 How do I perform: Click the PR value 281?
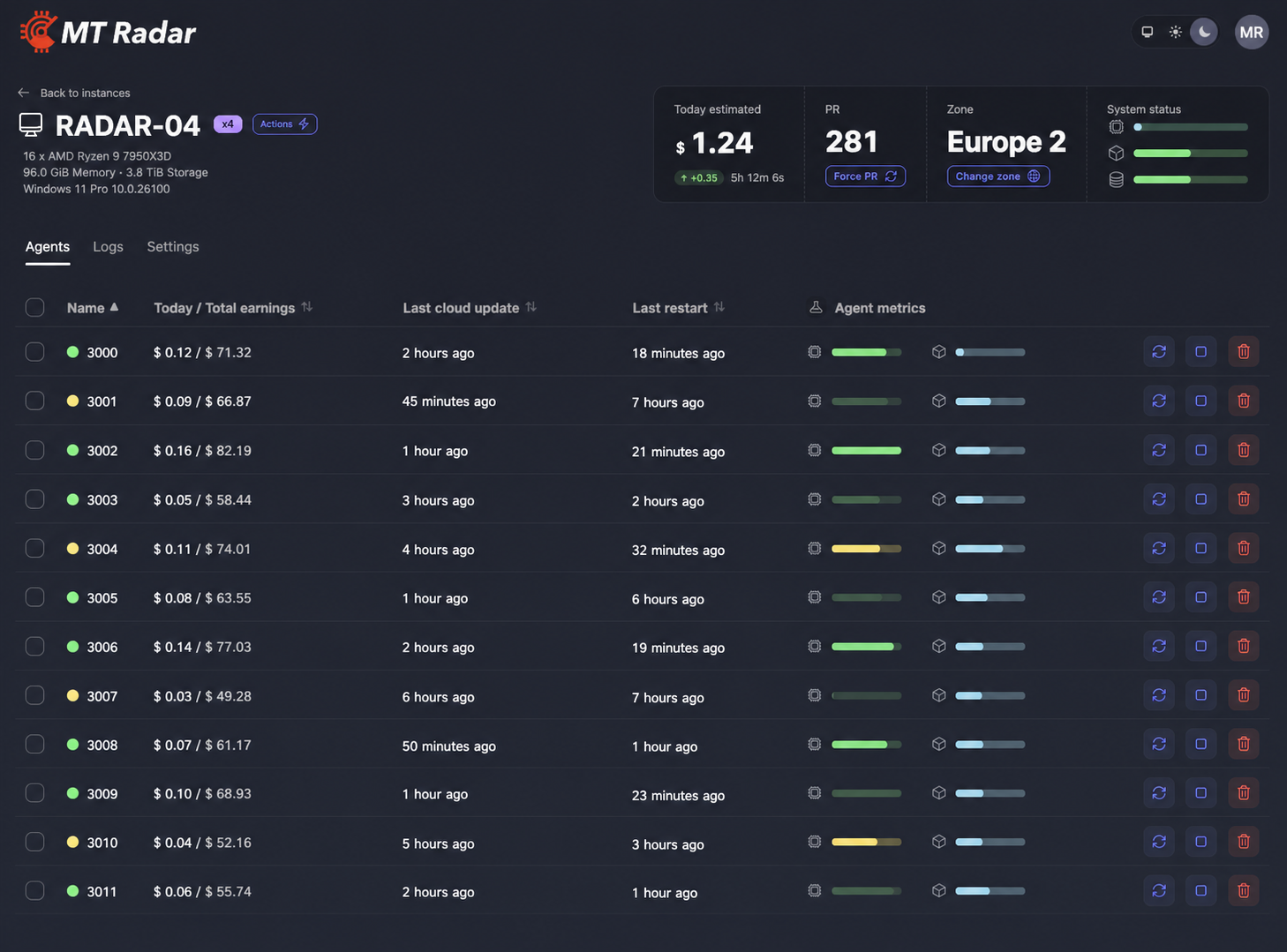851,142
